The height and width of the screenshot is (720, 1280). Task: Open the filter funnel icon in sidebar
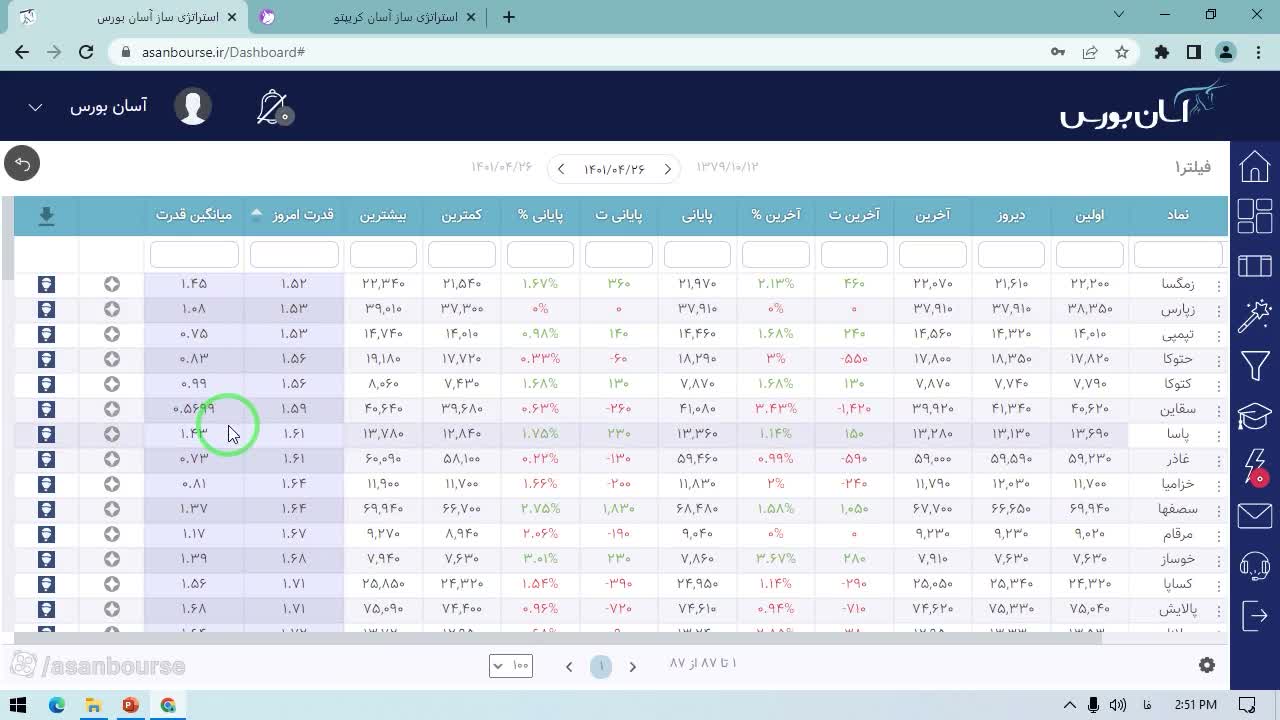click(x=1254, y=366)
